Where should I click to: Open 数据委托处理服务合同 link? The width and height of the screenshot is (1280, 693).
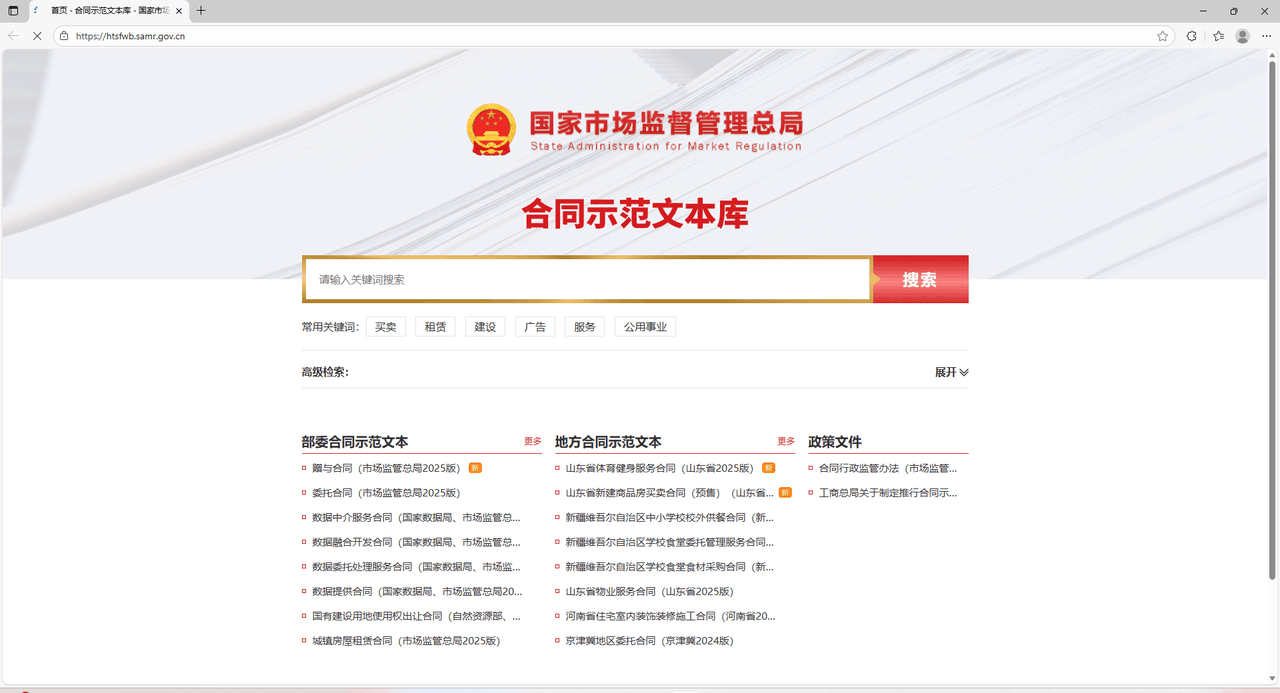(x=417, y=567)
